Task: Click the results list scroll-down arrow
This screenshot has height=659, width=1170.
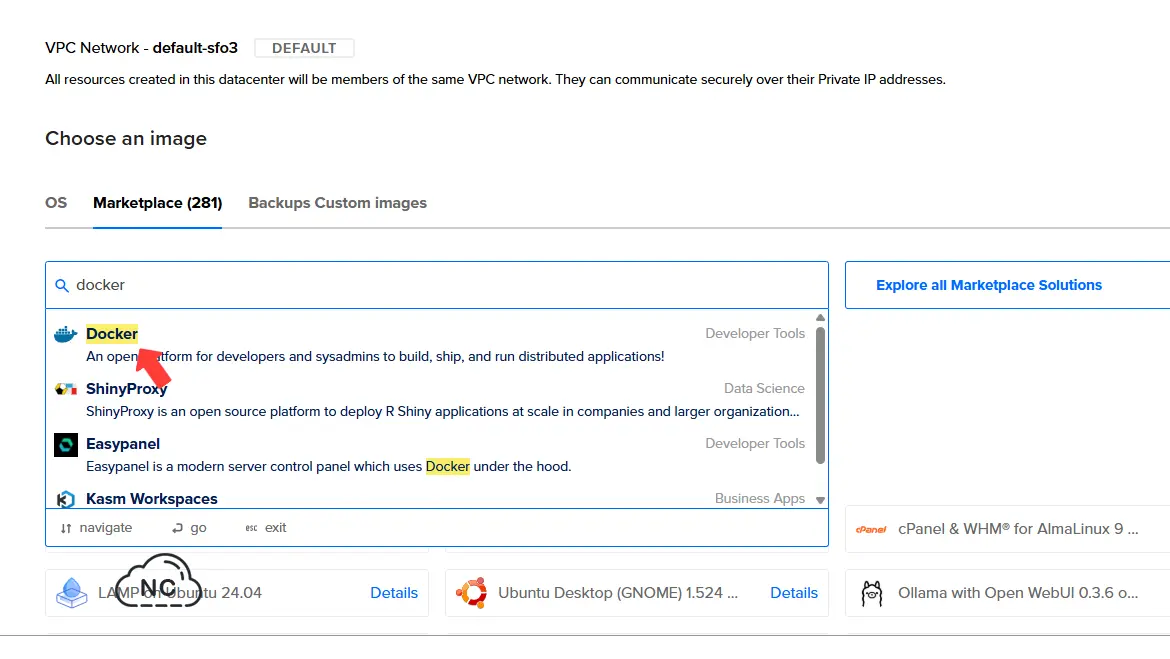Action: point(820,500)
